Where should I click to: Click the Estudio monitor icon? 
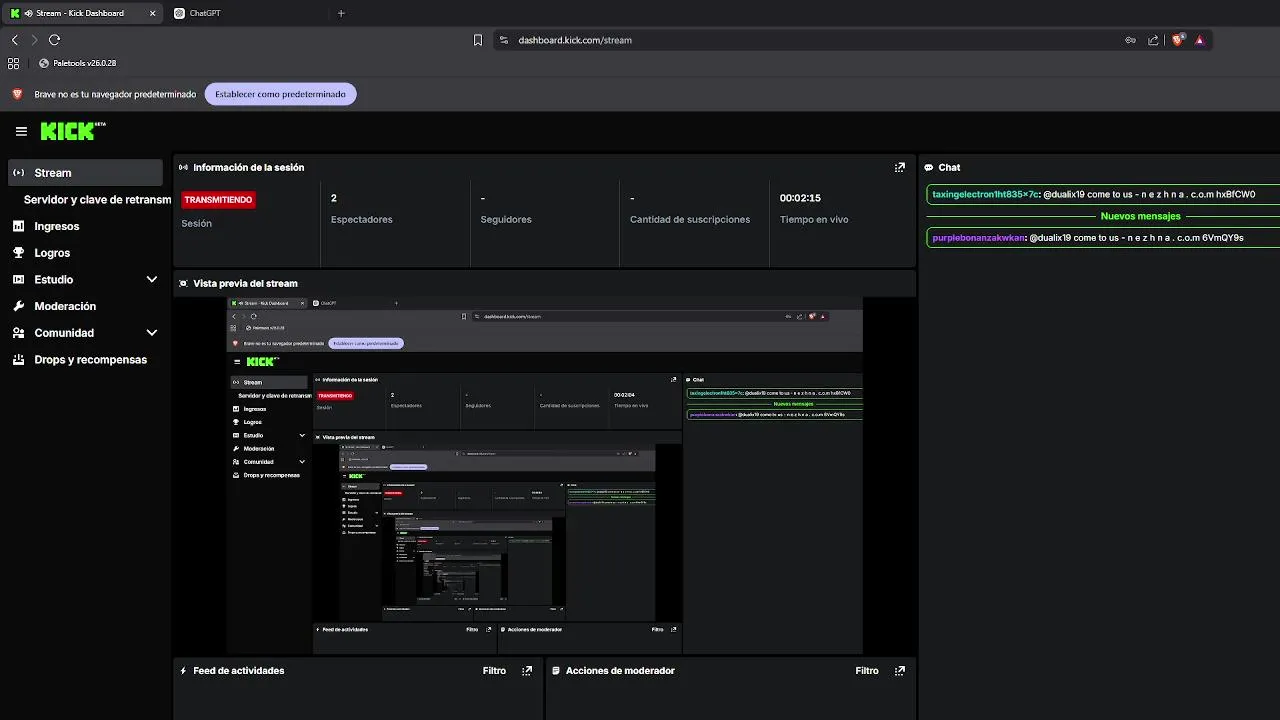18,280
